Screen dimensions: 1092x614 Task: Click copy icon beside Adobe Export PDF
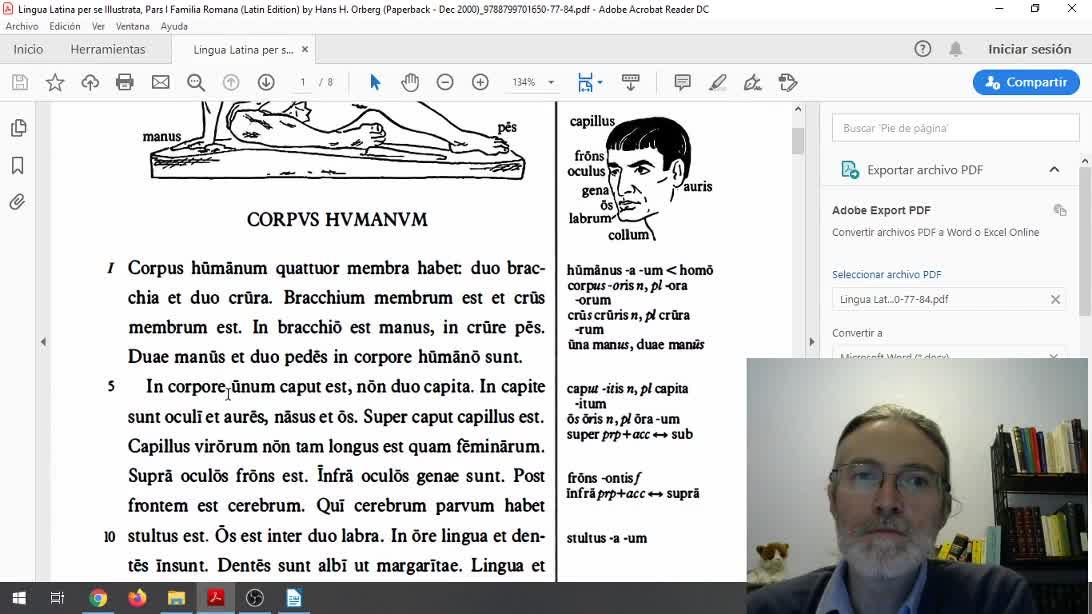[1060, 210]
